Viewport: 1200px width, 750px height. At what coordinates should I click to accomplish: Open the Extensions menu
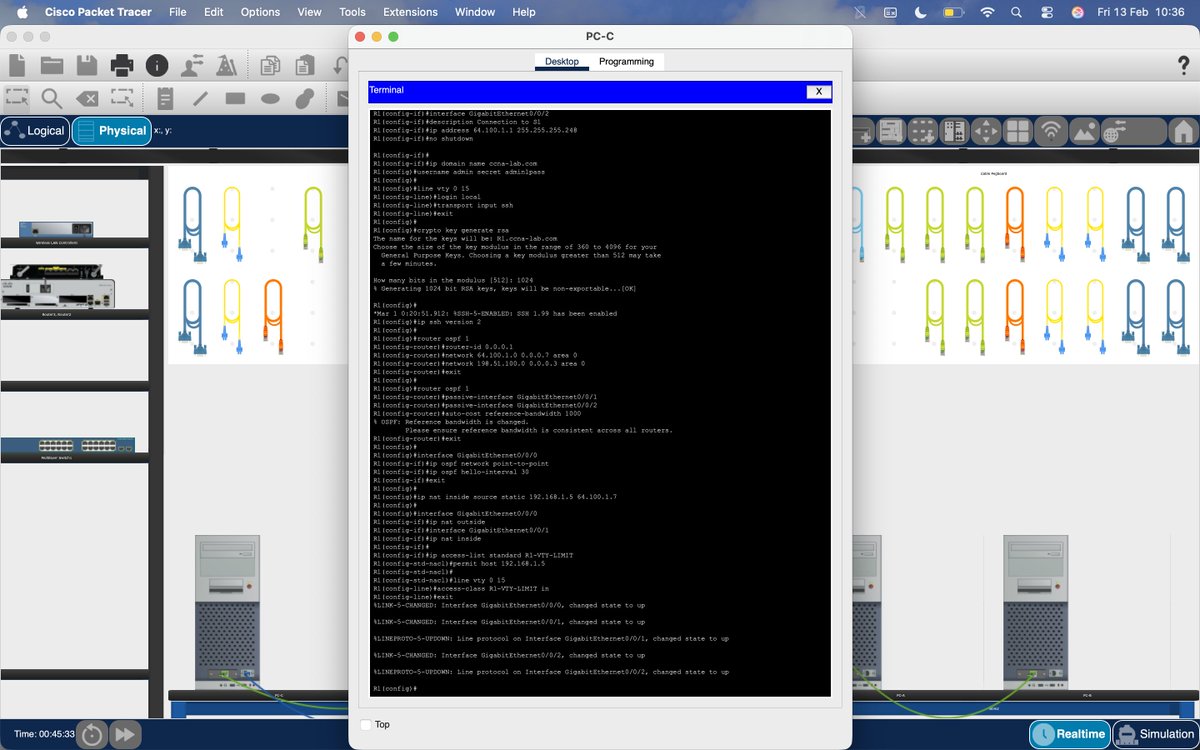click(410, 12)
